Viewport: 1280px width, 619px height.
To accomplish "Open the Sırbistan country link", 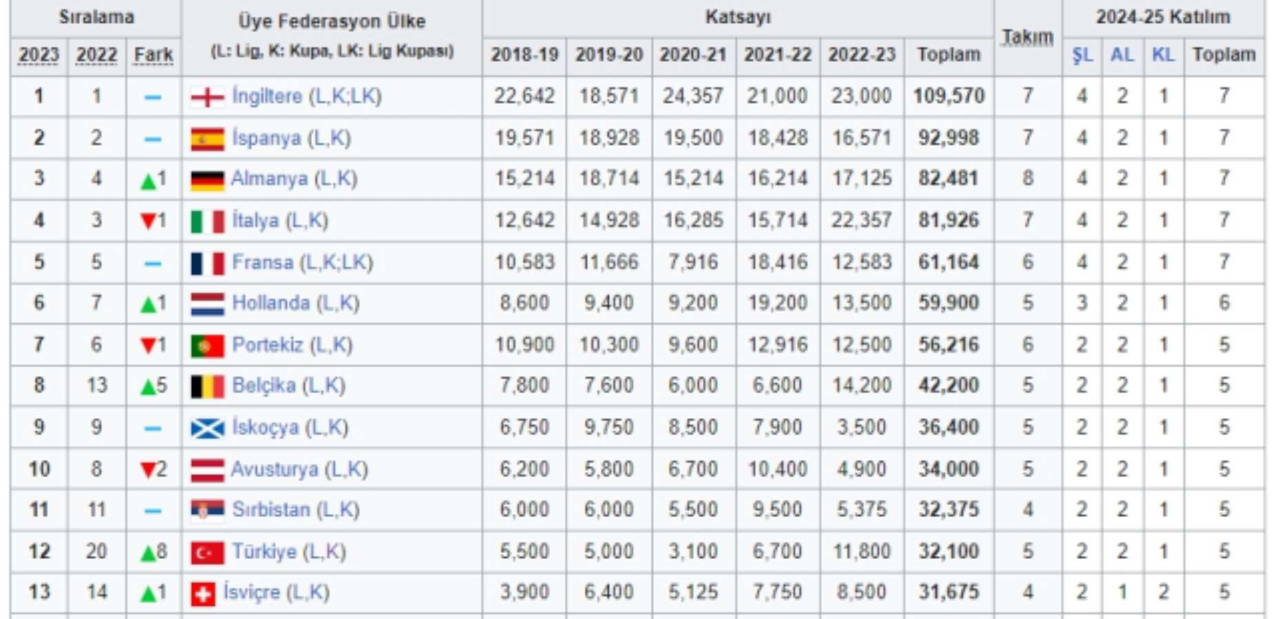I will (271, 510).
